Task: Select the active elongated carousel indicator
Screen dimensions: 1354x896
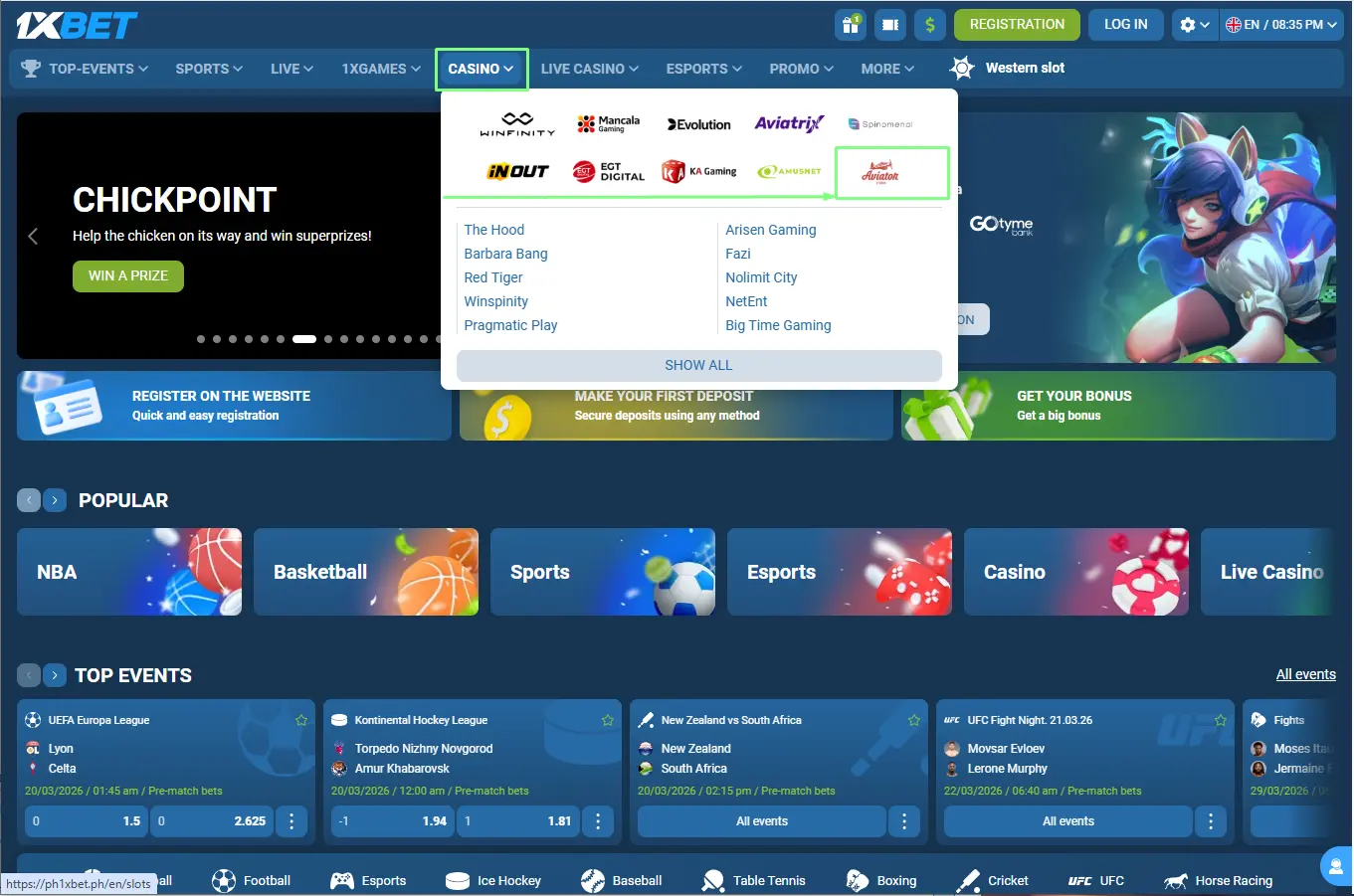Action: click(x=304, y=339)
